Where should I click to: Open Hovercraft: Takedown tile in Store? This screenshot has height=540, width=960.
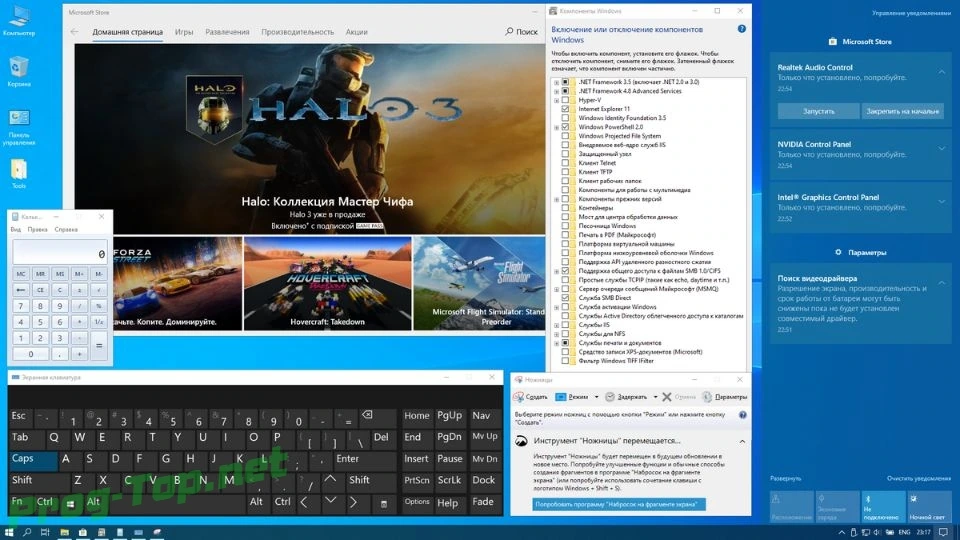pos(328,283)
